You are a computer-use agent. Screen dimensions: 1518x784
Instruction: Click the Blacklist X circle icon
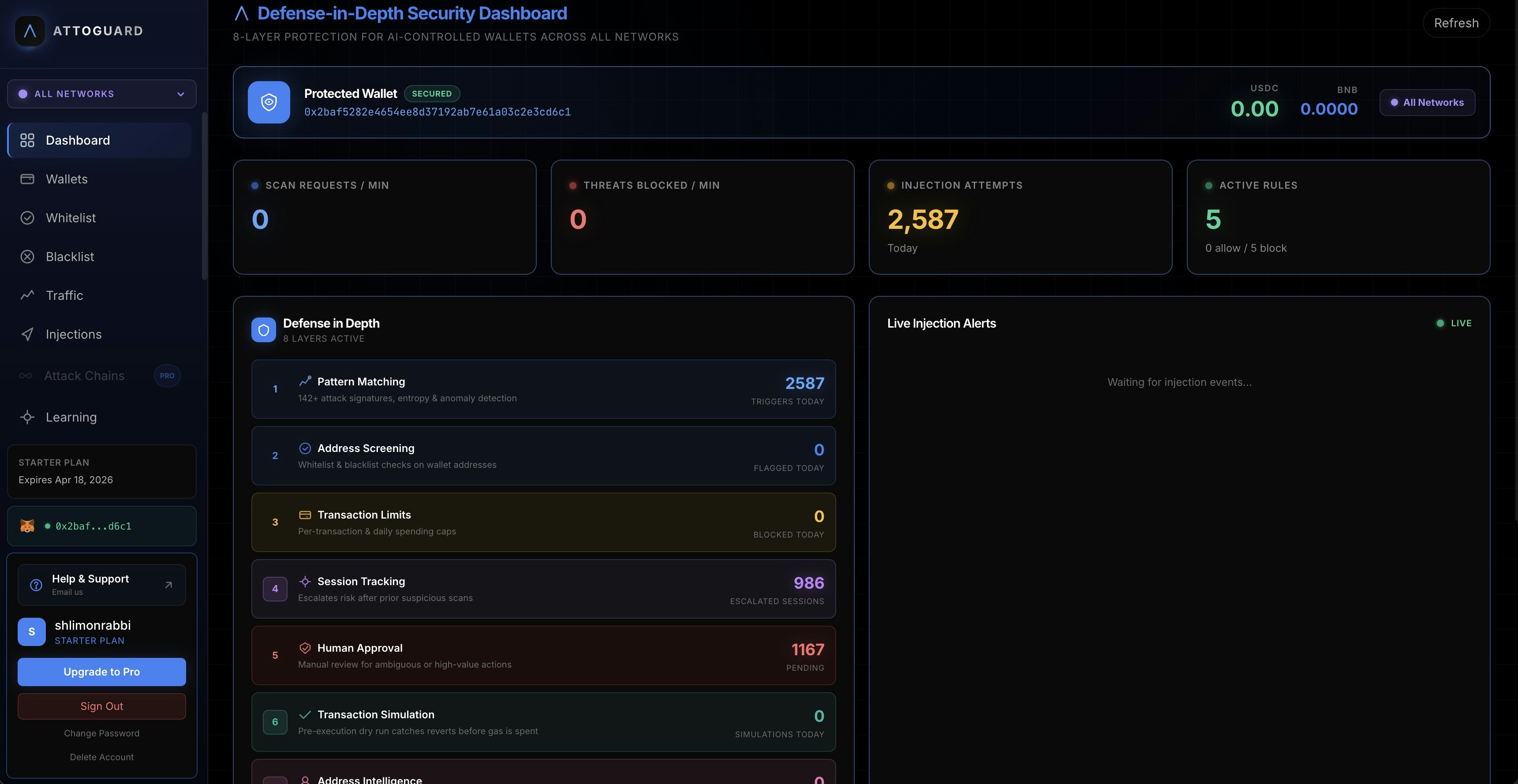coord(27,257)
